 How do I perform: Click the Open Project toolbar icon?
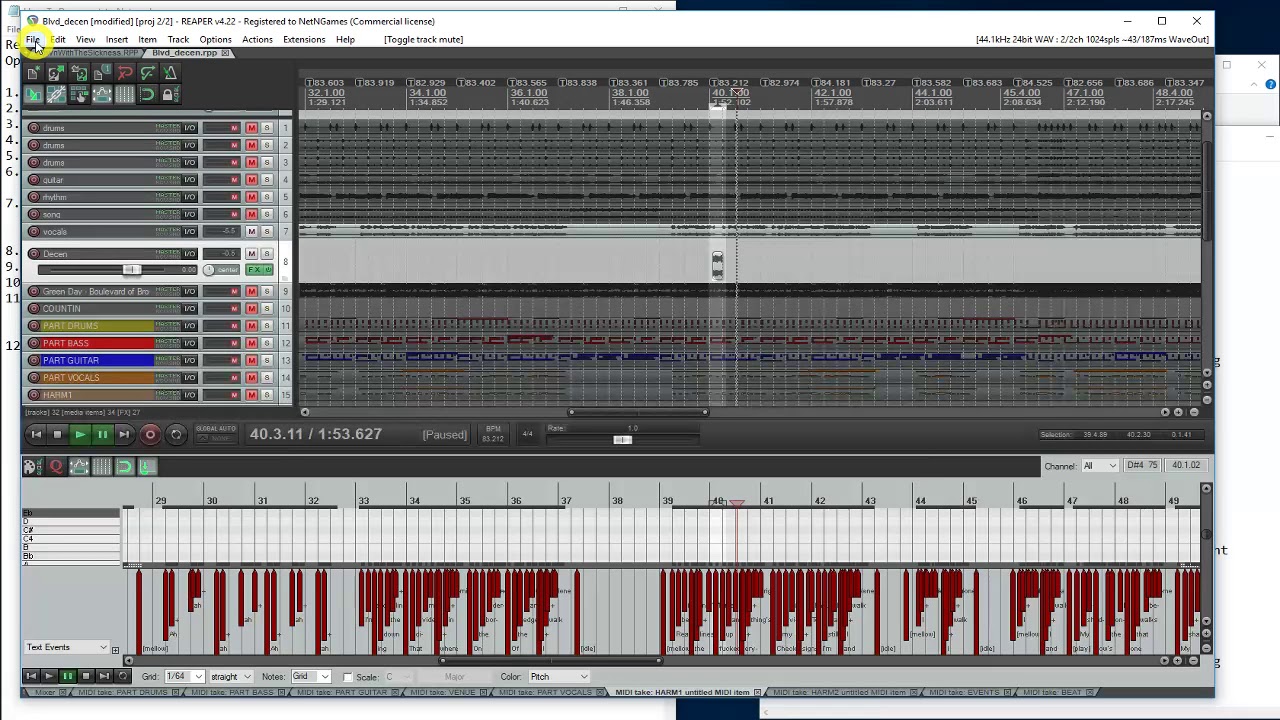tap(56, 73)
